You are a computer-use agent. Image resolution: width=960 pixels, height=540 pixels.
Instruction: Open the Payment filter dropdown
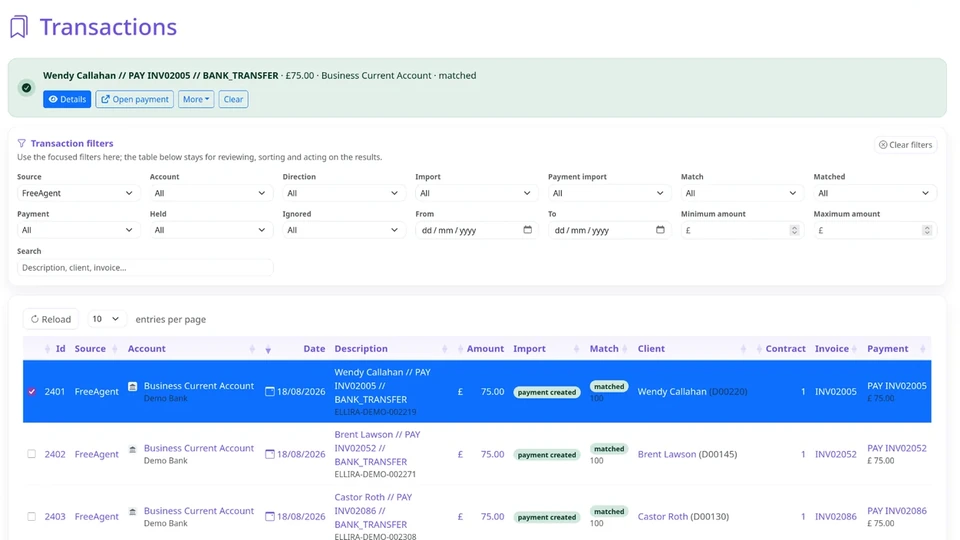[x=77, y=230]
